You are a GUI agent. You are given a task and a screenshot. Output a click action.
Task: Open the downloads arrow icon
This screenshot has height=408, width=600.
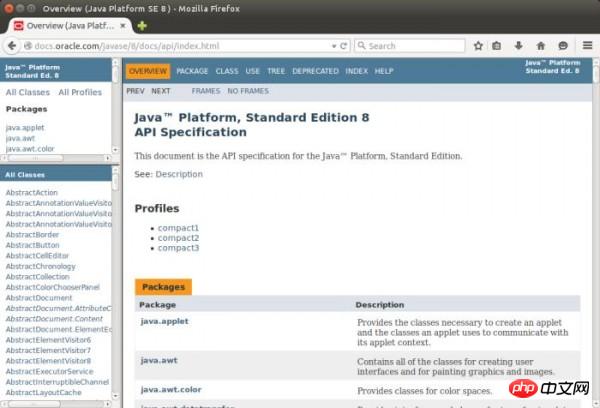(518, 46)
